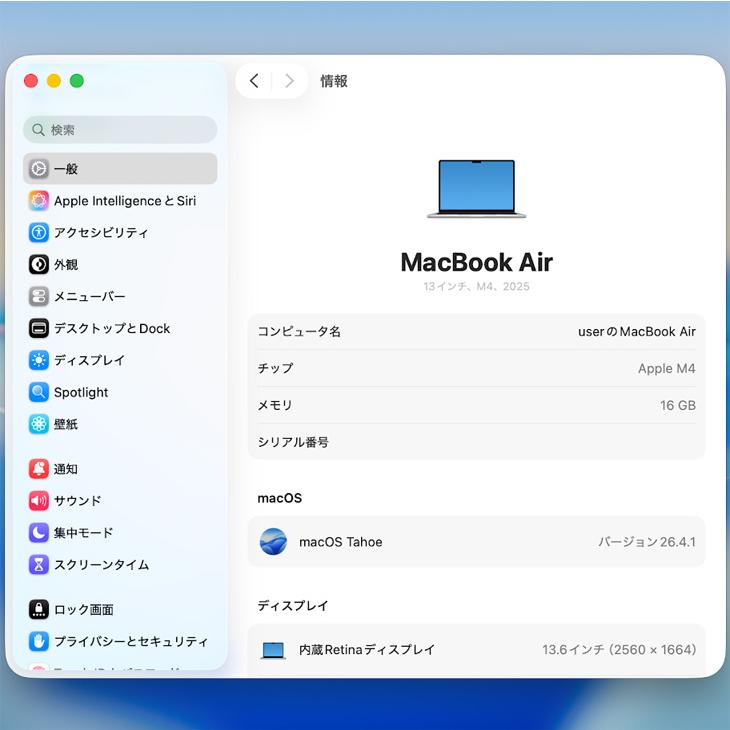Viewport: 730px width, 730px height.
Task: Open the ロック画面 lock icon
Action: tap(39, 609)
